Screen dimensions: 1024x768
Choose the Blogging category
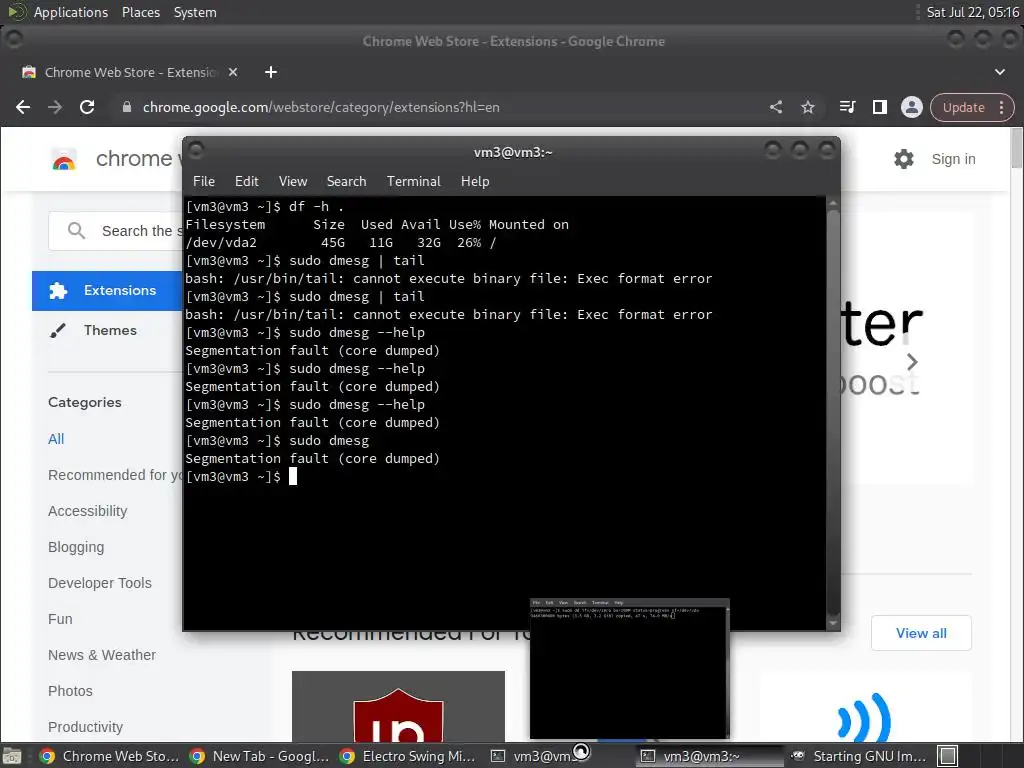click(76, 547)
